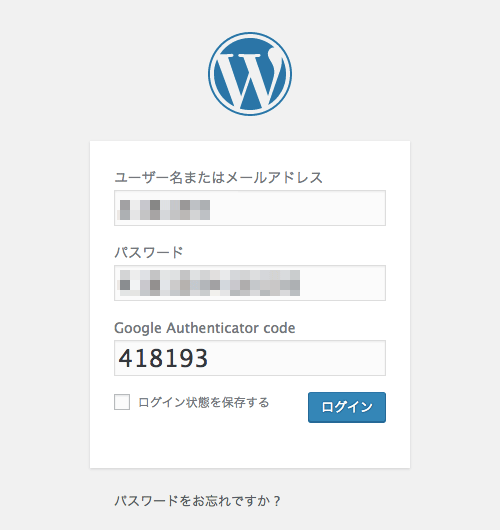This screenshot has width=500, height=530.
Task: Click empty area of the username field
Action: coord(297,208)
